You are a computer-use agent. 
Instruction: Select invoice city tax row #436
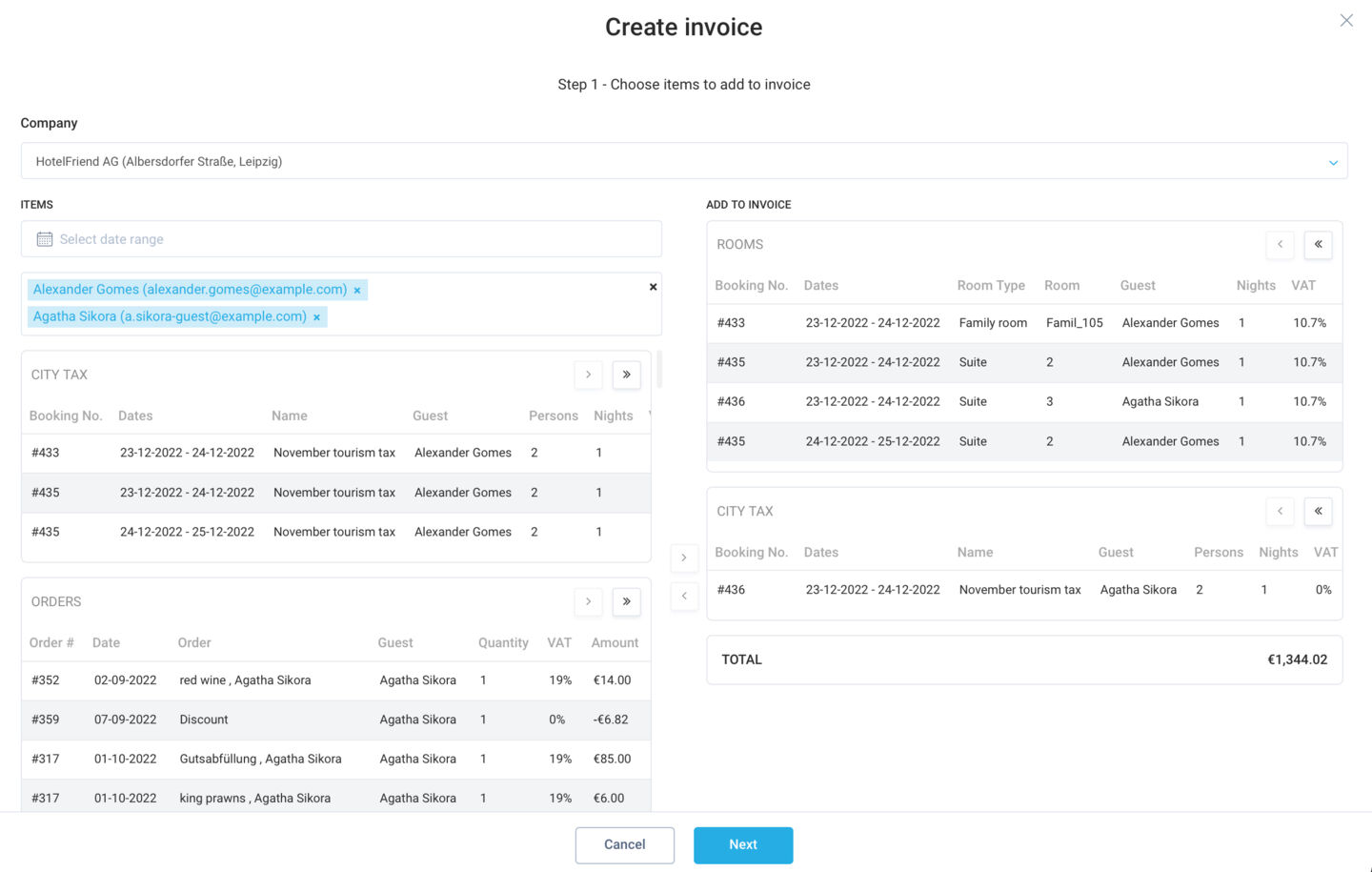1024,590
